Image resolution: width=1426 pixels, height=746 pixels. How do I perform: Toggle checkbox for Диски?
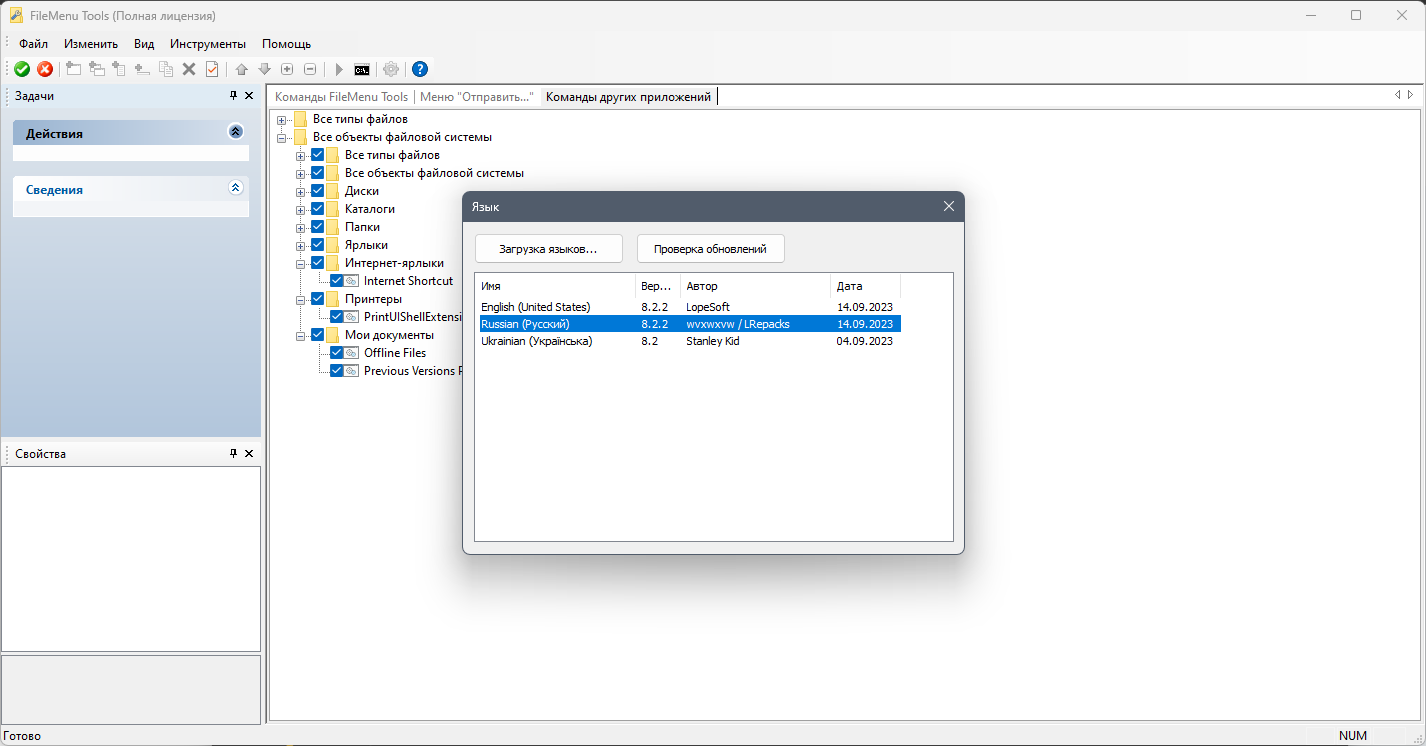318,191
